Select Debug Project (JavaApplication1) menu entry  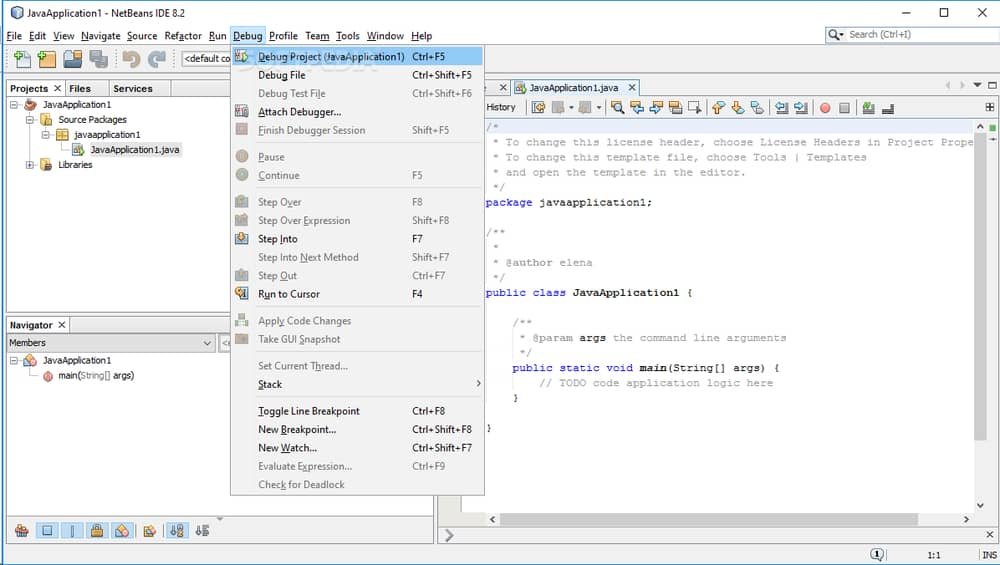pos(331,57)
